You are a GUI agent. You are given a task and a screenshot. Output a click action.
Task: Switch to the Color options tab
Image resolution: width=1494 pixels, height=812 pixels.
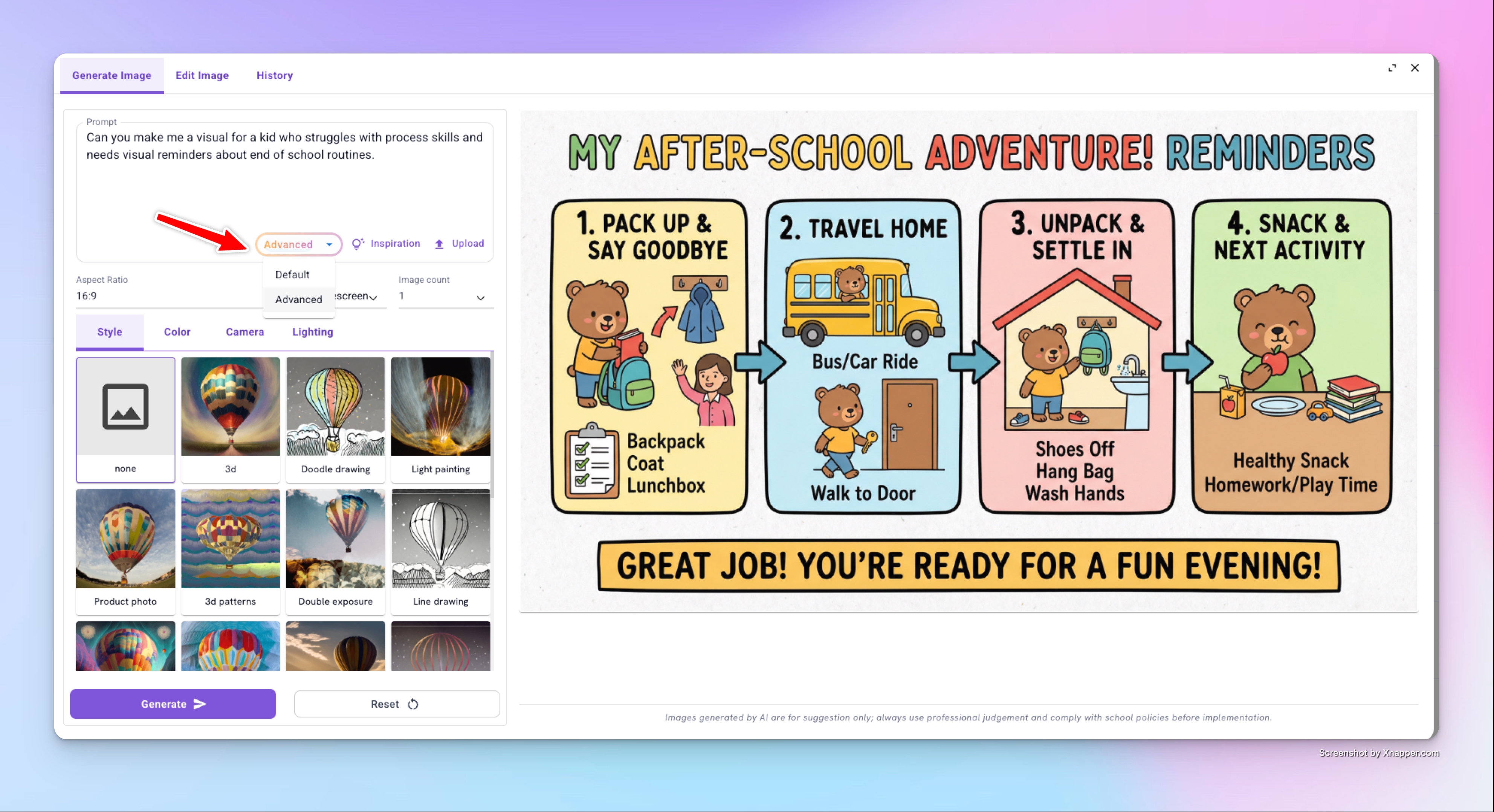coord(177,332)
